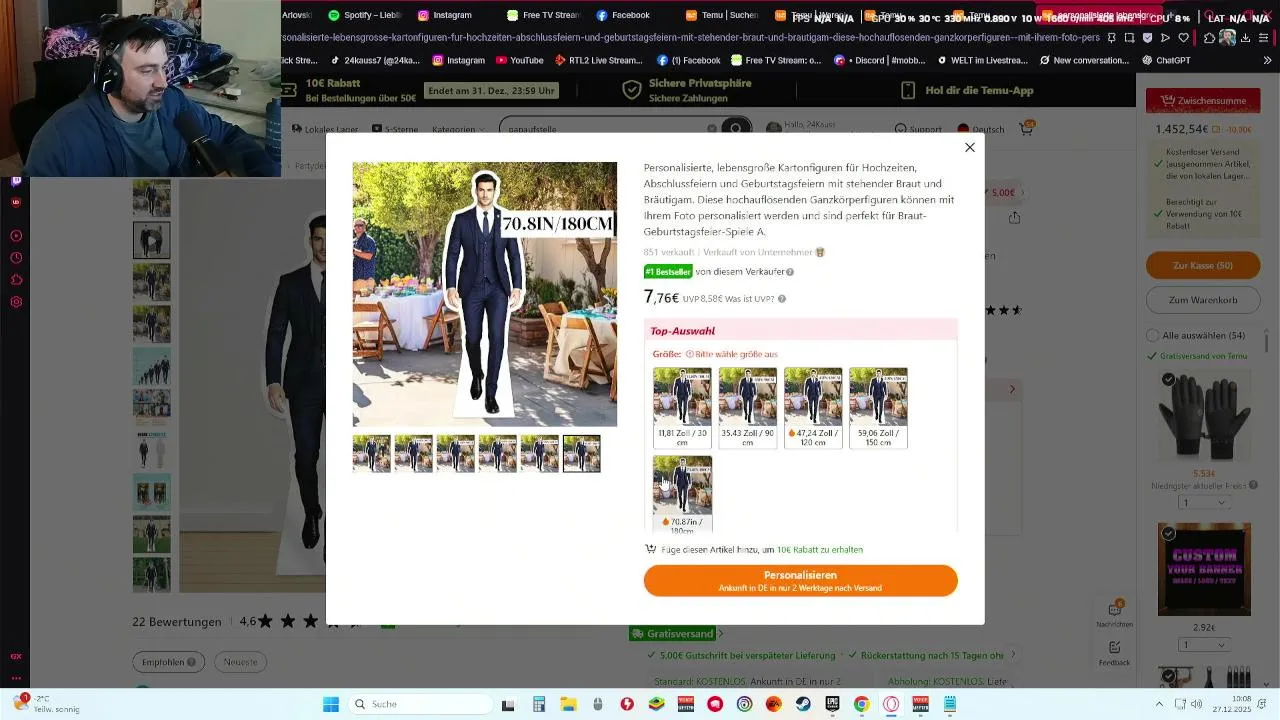Open the Deutsch language selector
Image resolution: width=1280 pixels, height=720 pixels.
[980, 129]
